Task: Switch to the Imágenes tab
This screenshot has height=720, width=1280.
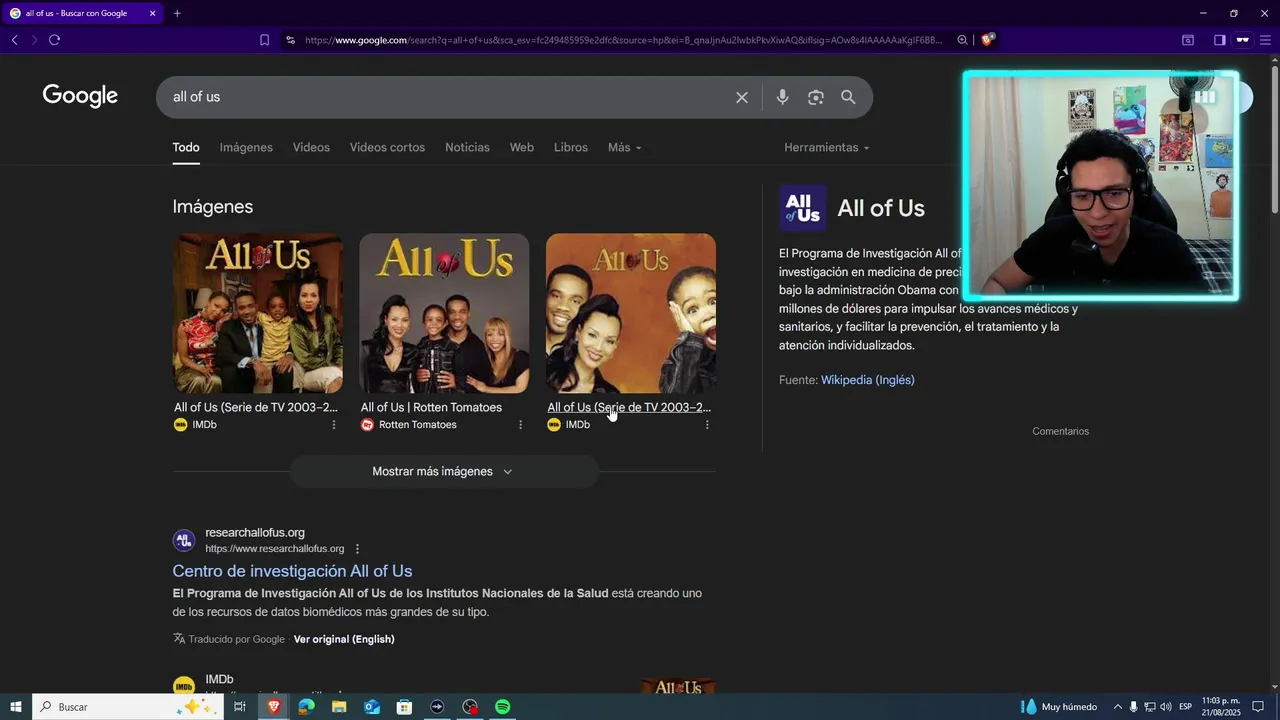Action: click(x=246, y=147)
